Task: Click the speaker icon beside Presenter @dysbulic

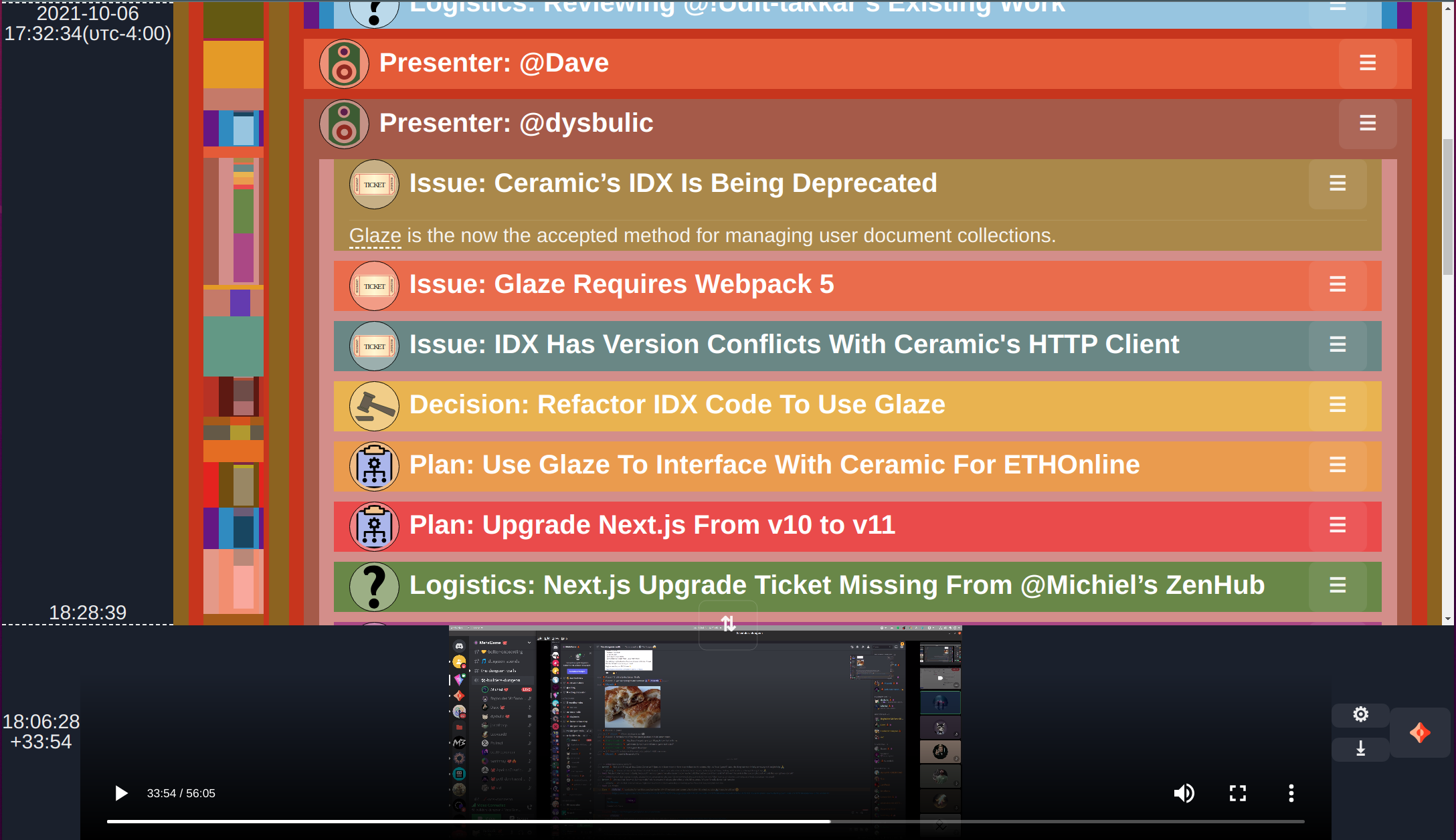Action: point(344,124)
